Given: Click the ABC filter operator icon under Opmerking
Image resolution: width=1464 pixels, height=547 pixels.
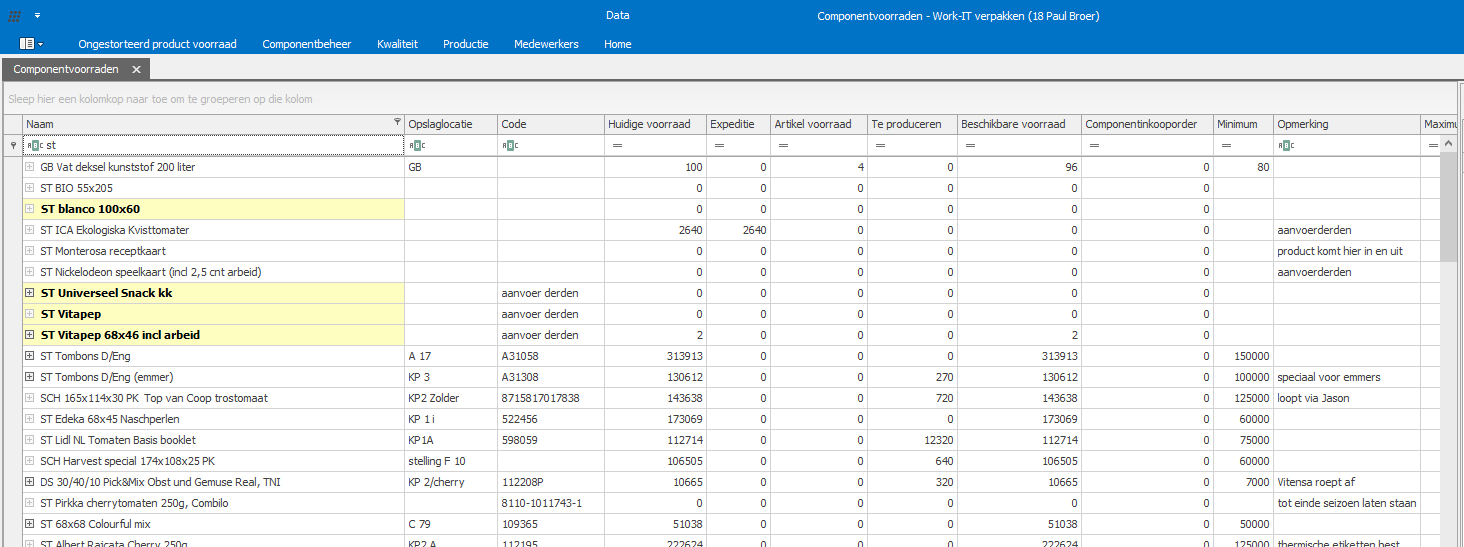Looking at the screenshot, I should click(x=1286, y=146).
